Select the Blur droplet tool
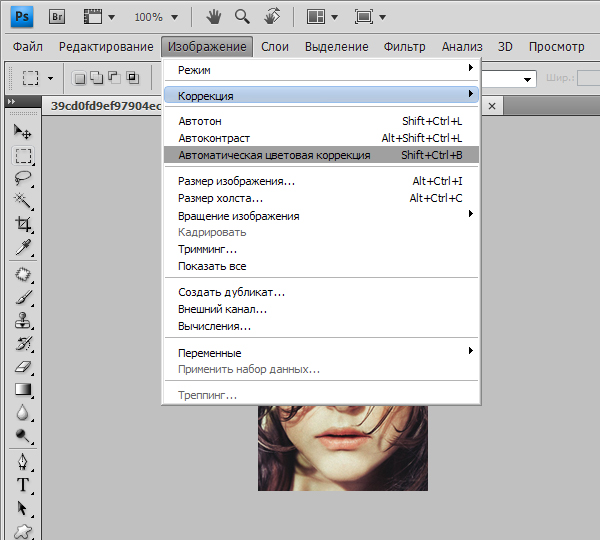The height and width of the screenshot is (540, 600). coord(23,413)
